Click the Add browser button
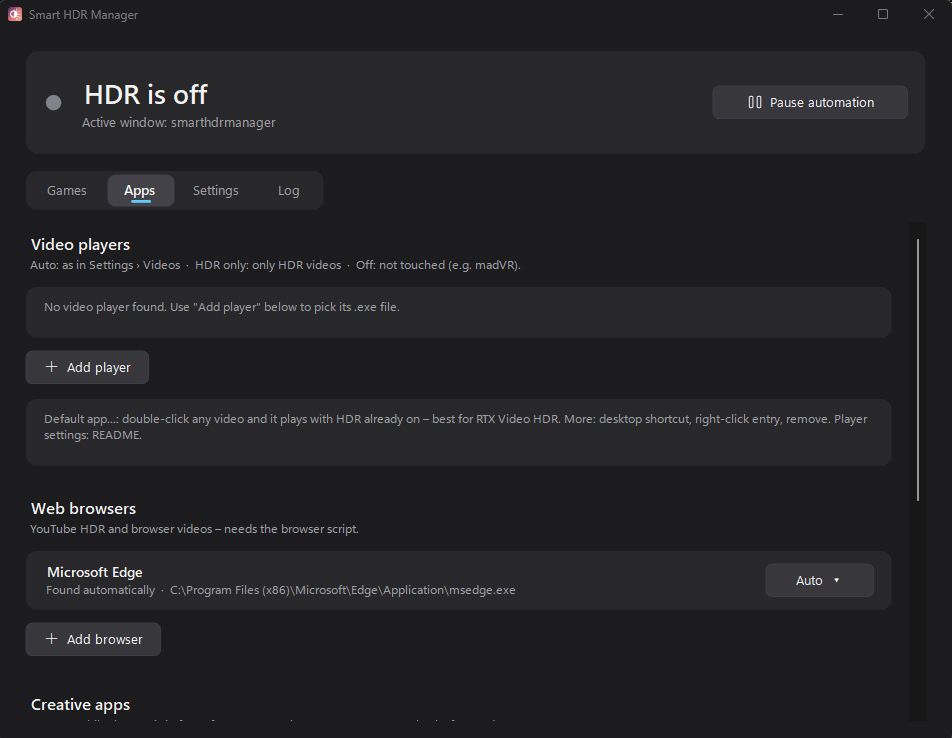 tap(94, 639)
